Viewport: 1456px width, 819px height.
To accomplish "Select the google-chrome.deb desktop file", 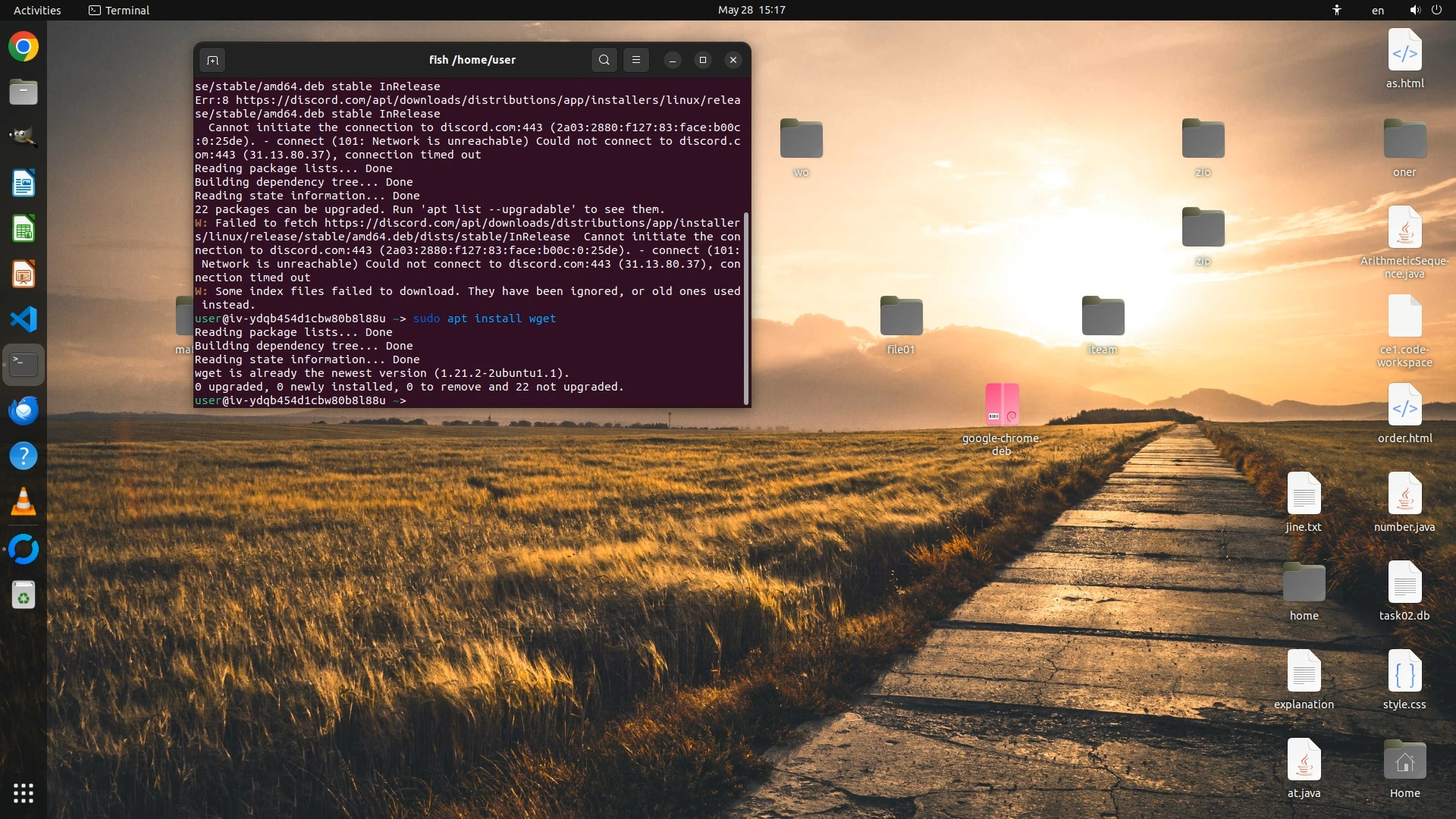I will (1001, 406).
